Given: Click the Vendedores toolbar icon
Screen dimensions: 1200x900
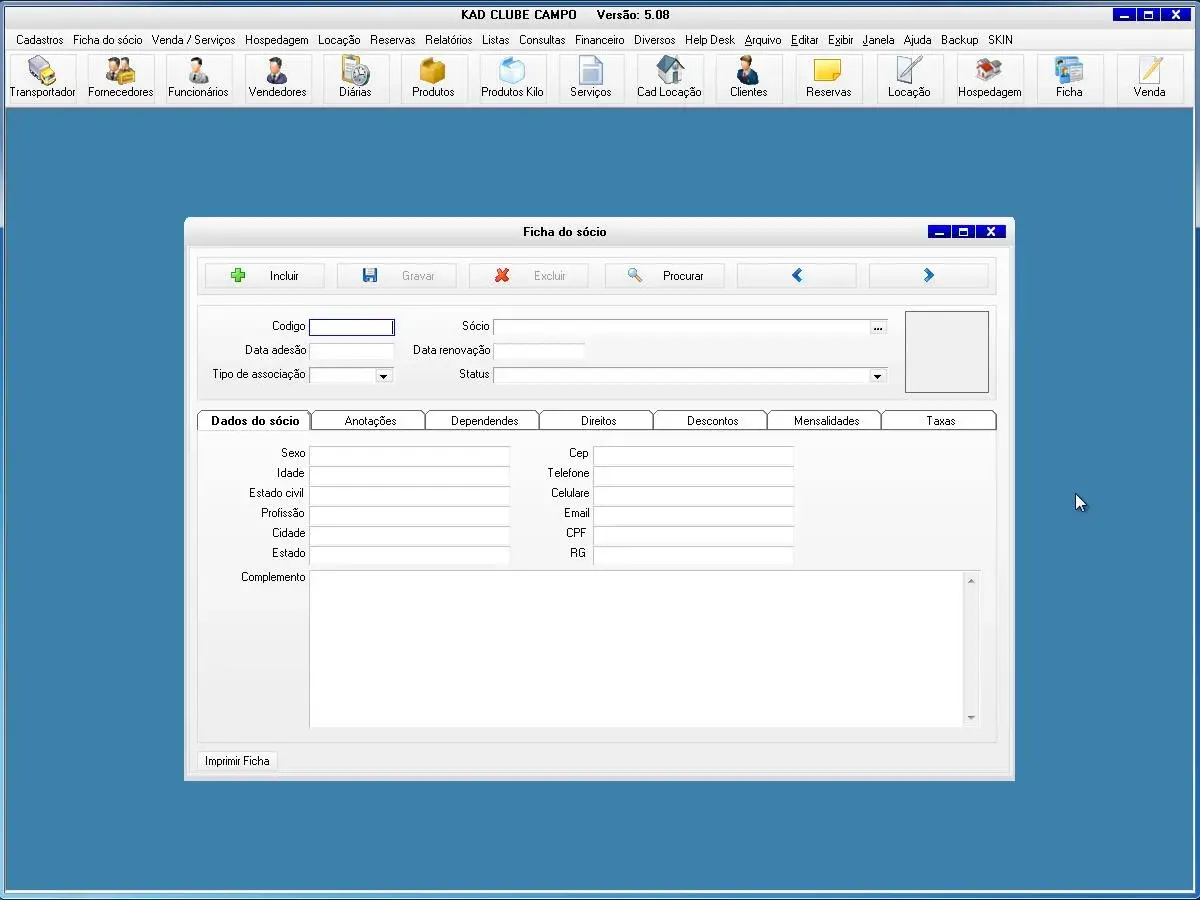Looking at the screenshot, I should click(277, 78).
